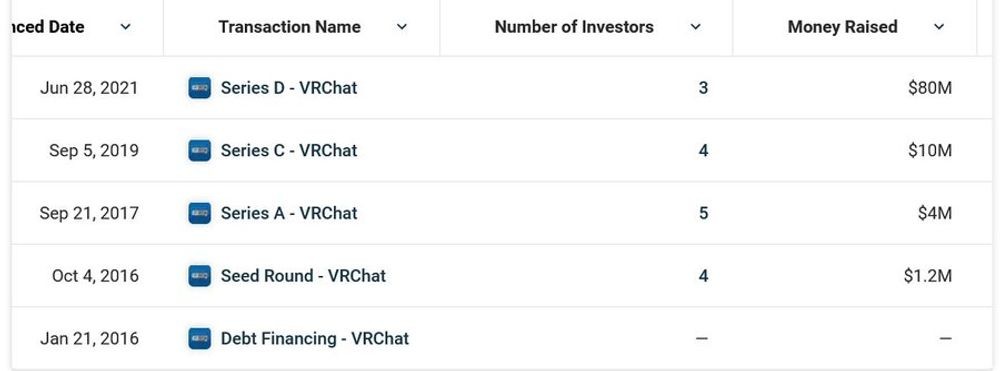This screenshot has width=1000, height=371.
Task: Select the Jun 28, 2021 date cell
Action: pos(89,88)
